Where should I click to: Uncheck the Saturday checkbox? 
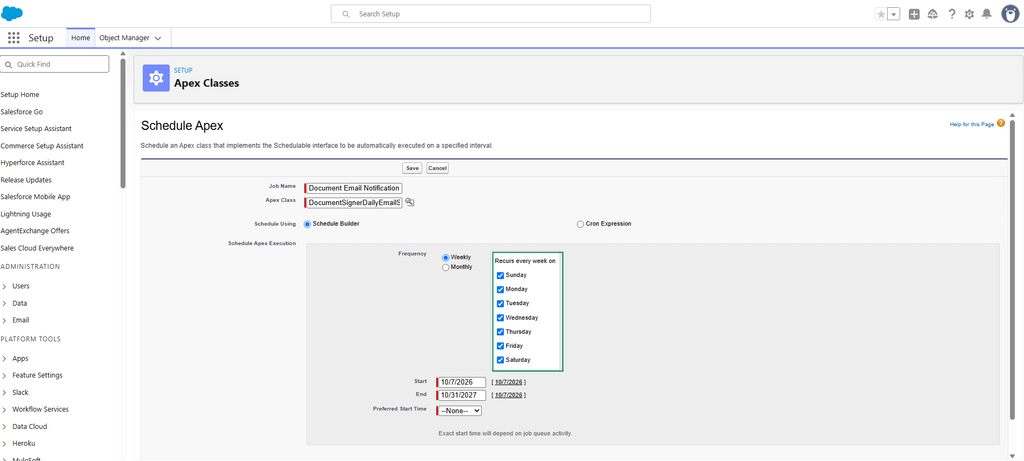[x=500, y=360]
